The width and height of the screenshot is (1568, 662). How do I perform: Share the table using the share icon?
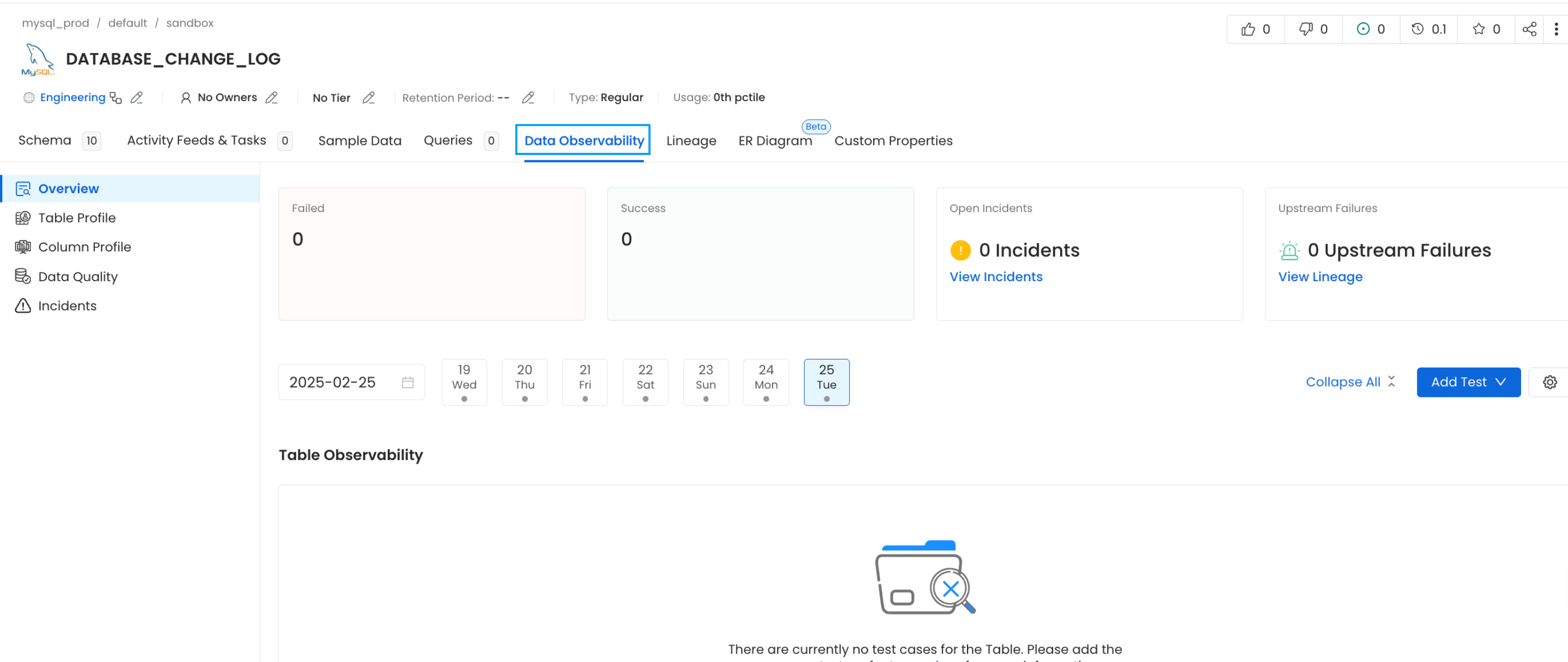[x=1530, y=29]
